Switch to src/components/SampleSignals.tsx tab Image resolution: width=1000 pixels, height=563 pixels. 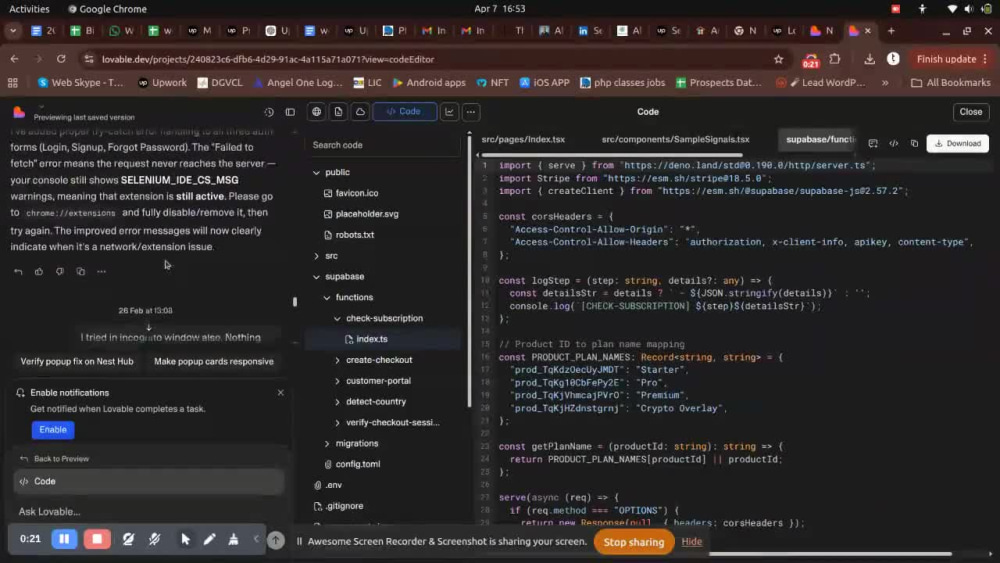675,139
